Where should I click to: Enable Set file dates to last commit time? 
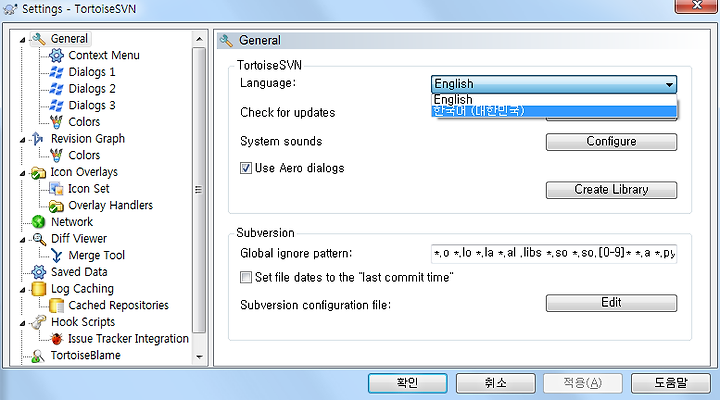[246, 277]
